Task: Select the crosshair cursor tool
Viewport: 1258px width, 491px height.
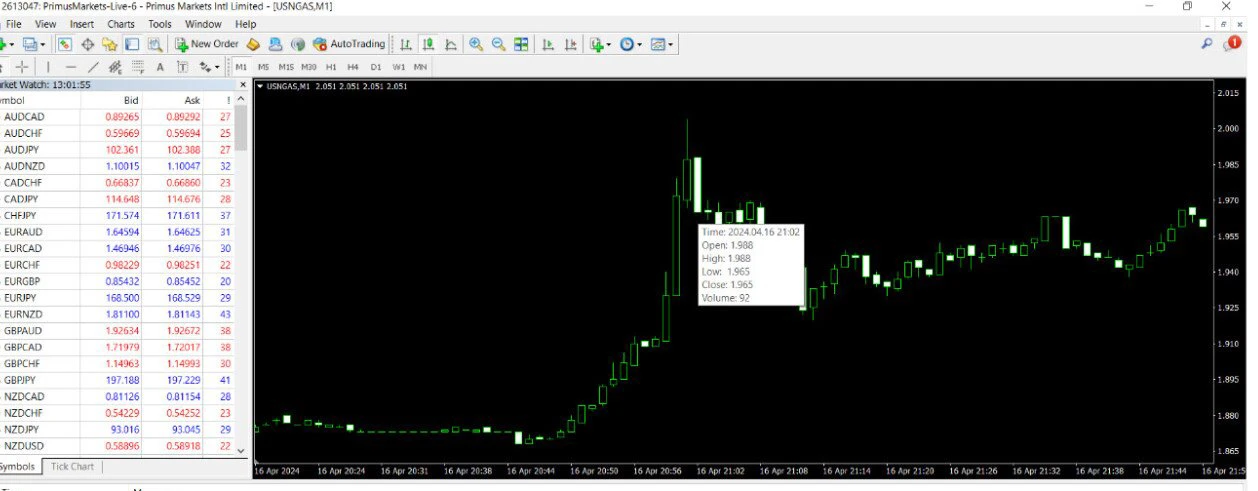Action: tap(22, 67)
